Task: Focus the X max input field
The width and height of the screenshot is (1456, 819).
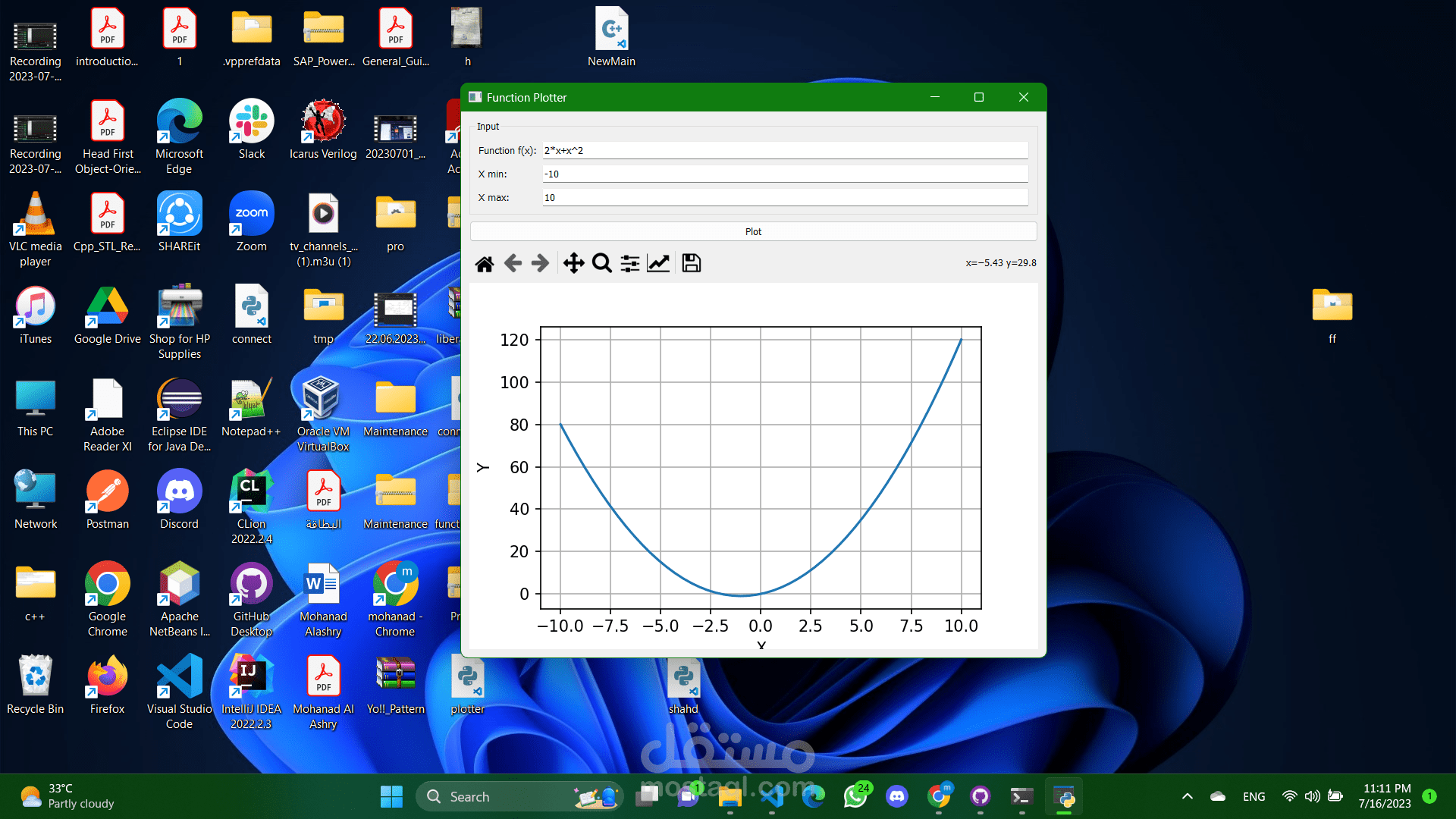Action: [x=785, y=197]
